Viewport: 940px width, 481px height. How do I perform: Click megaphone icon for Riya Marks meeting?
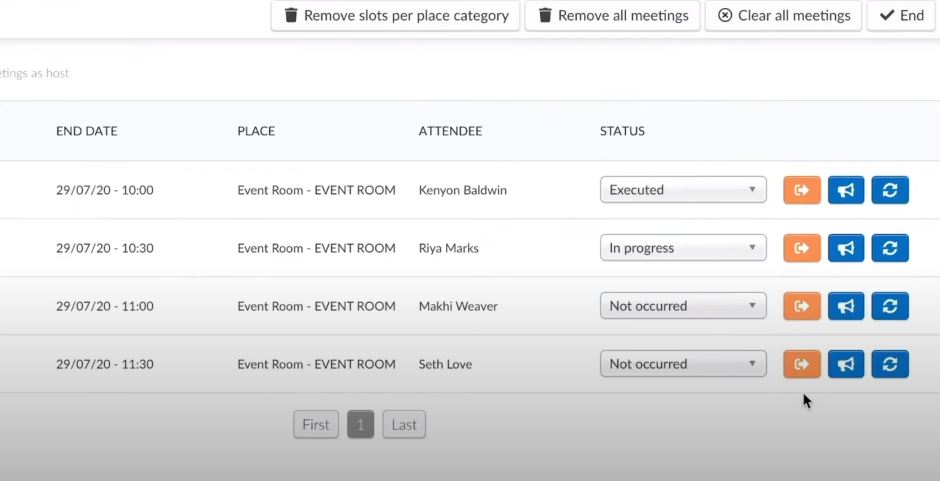846,248
